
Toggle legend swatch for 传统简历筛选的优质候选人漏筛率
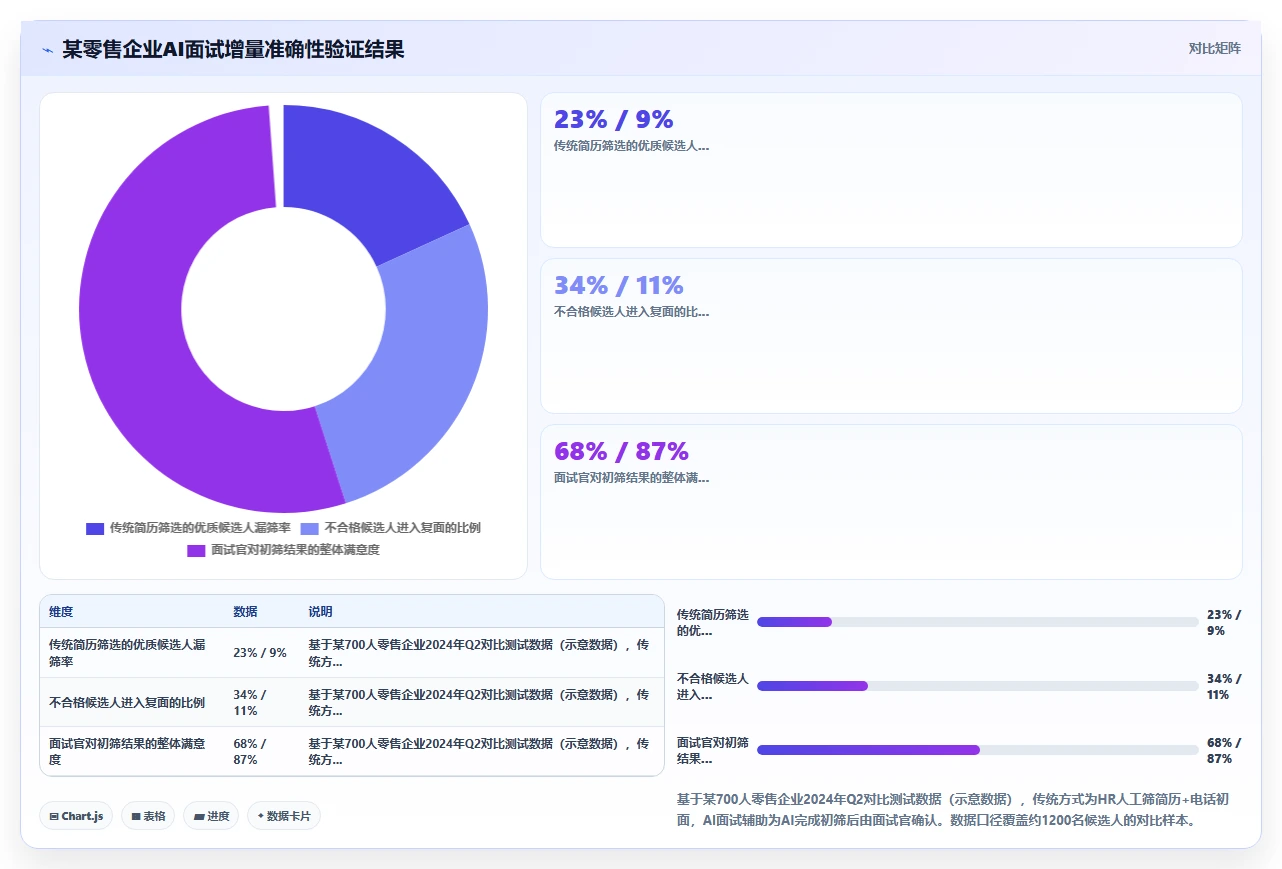coord(95,528)
